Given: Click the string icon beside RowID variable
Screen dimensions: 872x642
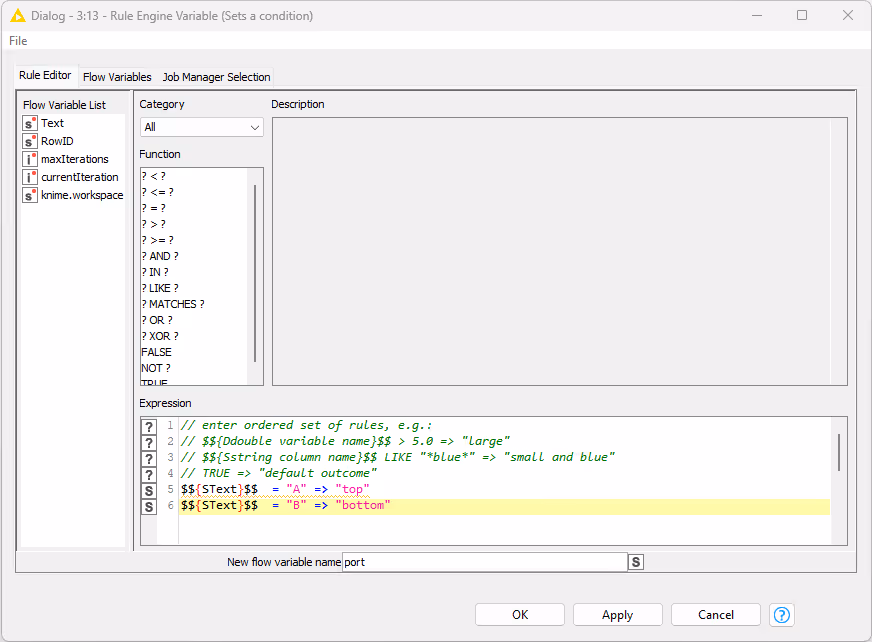Looking at the screenshot, I should (x=30, y=141).
